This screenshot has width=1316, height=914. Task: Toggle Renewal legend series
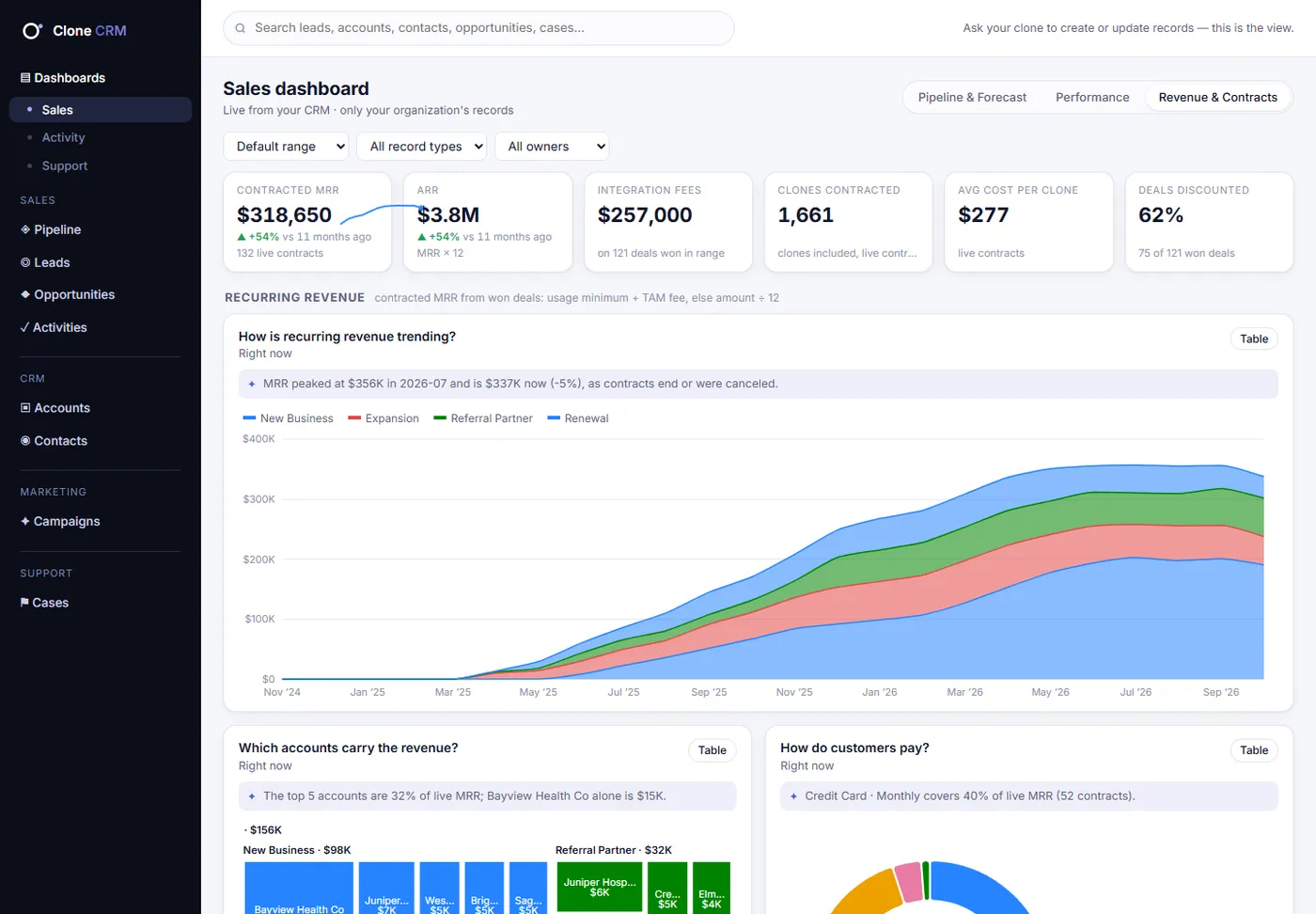click(x=578, y=418)
